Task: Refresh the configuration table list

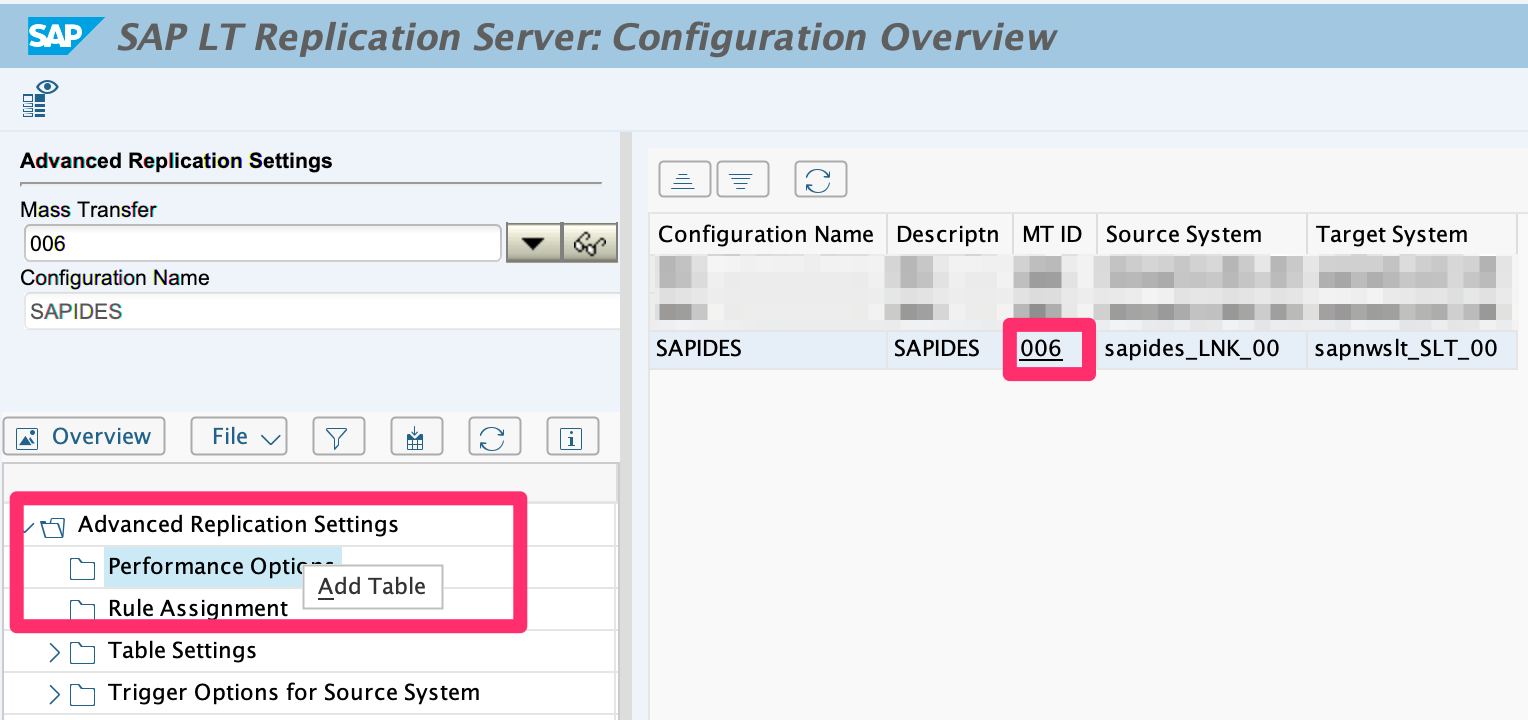Action: click(820, 180)
